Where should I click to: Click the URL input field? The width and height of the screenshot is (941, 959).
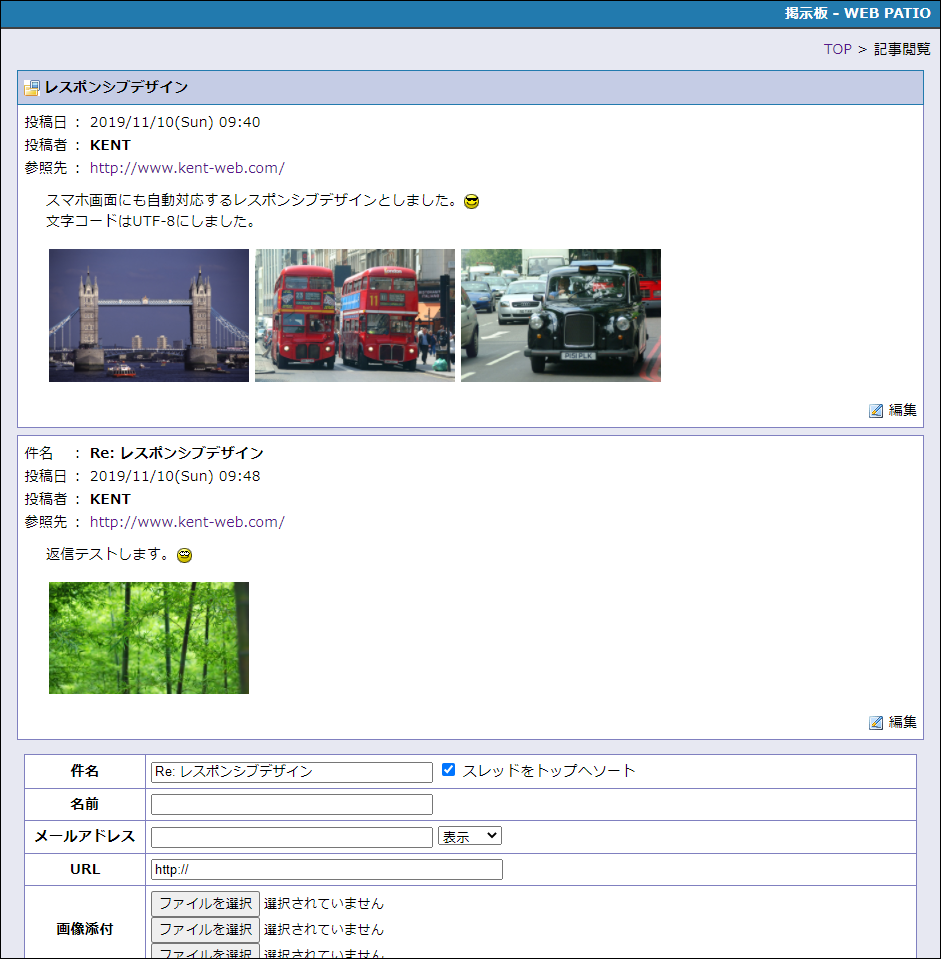tap(326, 869)
